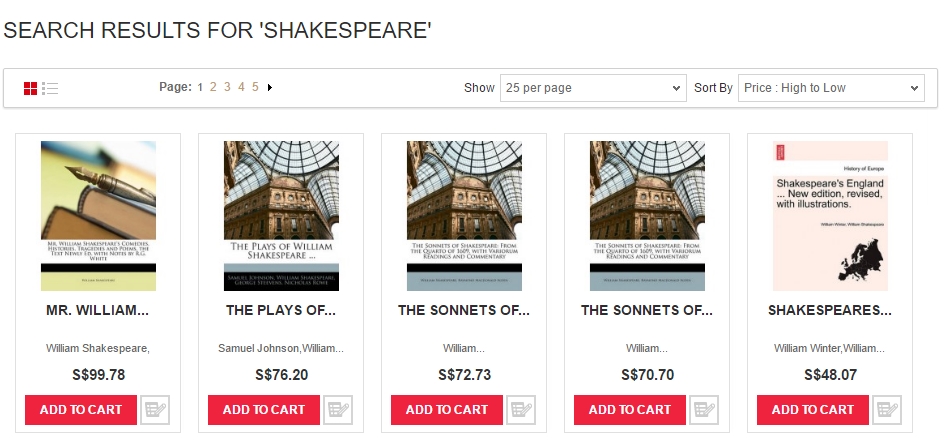Open Shakespeare's England cover thumbnail
Viewport: 946px width, 442px height.
tap(830, 216)
